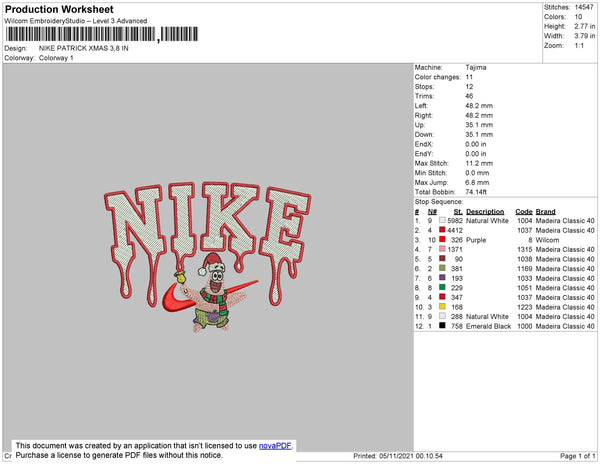The width and height of the screenshot is (600, 464).
Task: Click the 'Page 1 of 1' footer
Action: (x=577, y=456)
